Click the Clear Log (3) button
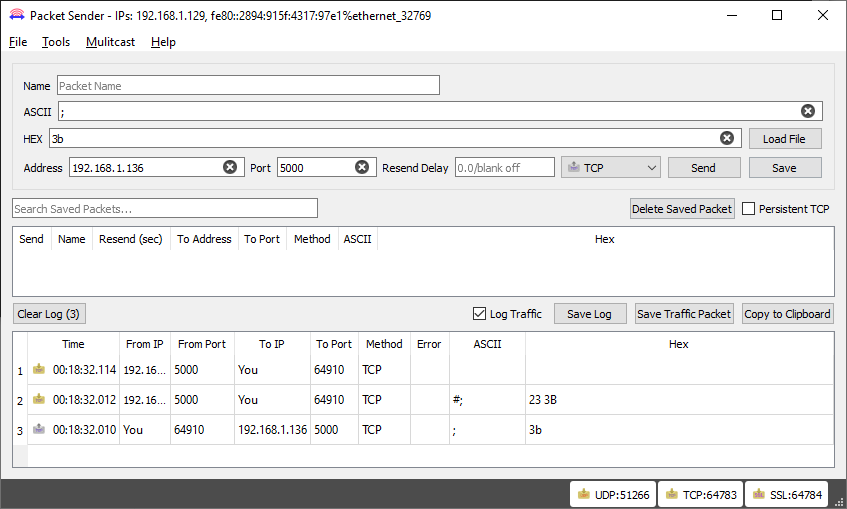The image size is (847, 509). [x=49, y=314]
